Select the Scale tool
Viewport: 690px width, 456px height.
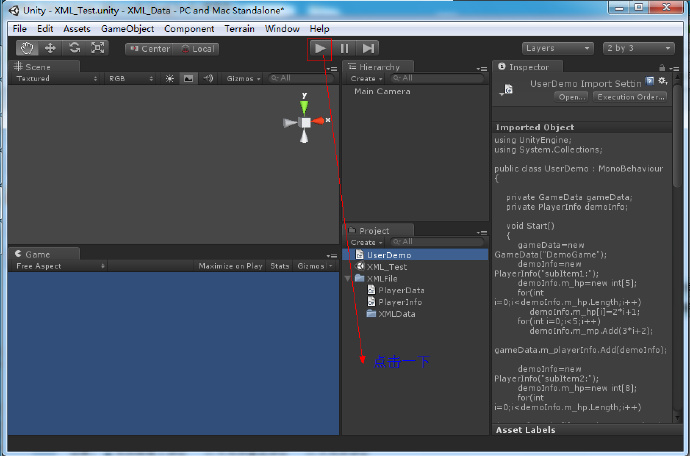tap(97, 48)
